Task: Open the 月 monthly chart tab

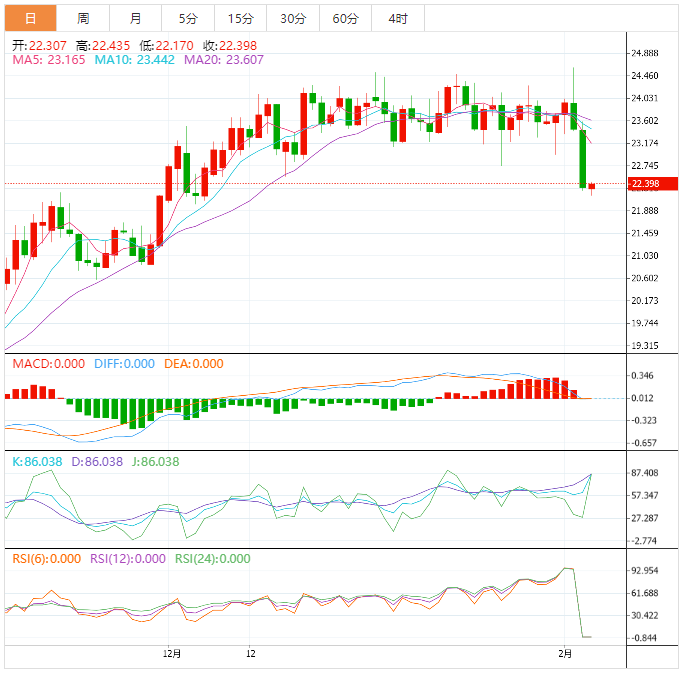Action: pos(135,18)
